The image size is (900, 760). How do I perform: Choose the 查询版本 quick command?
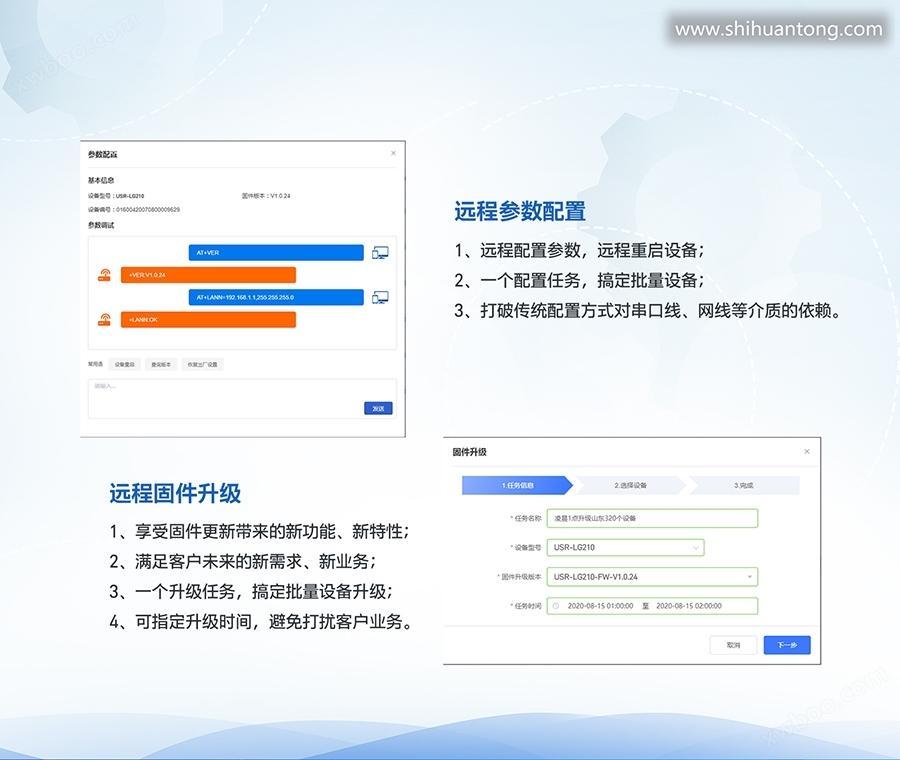160,365
